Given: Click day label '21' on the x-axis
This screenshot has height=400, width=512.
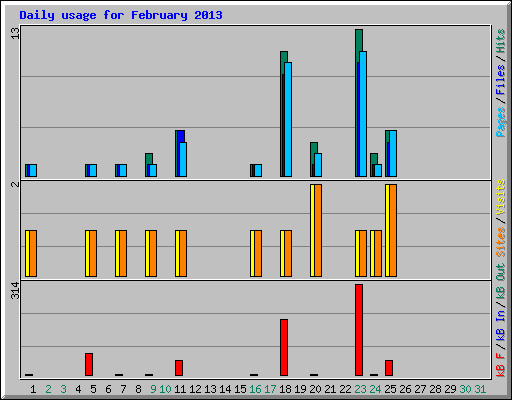Looking at the screenshot, I should 330,389.
